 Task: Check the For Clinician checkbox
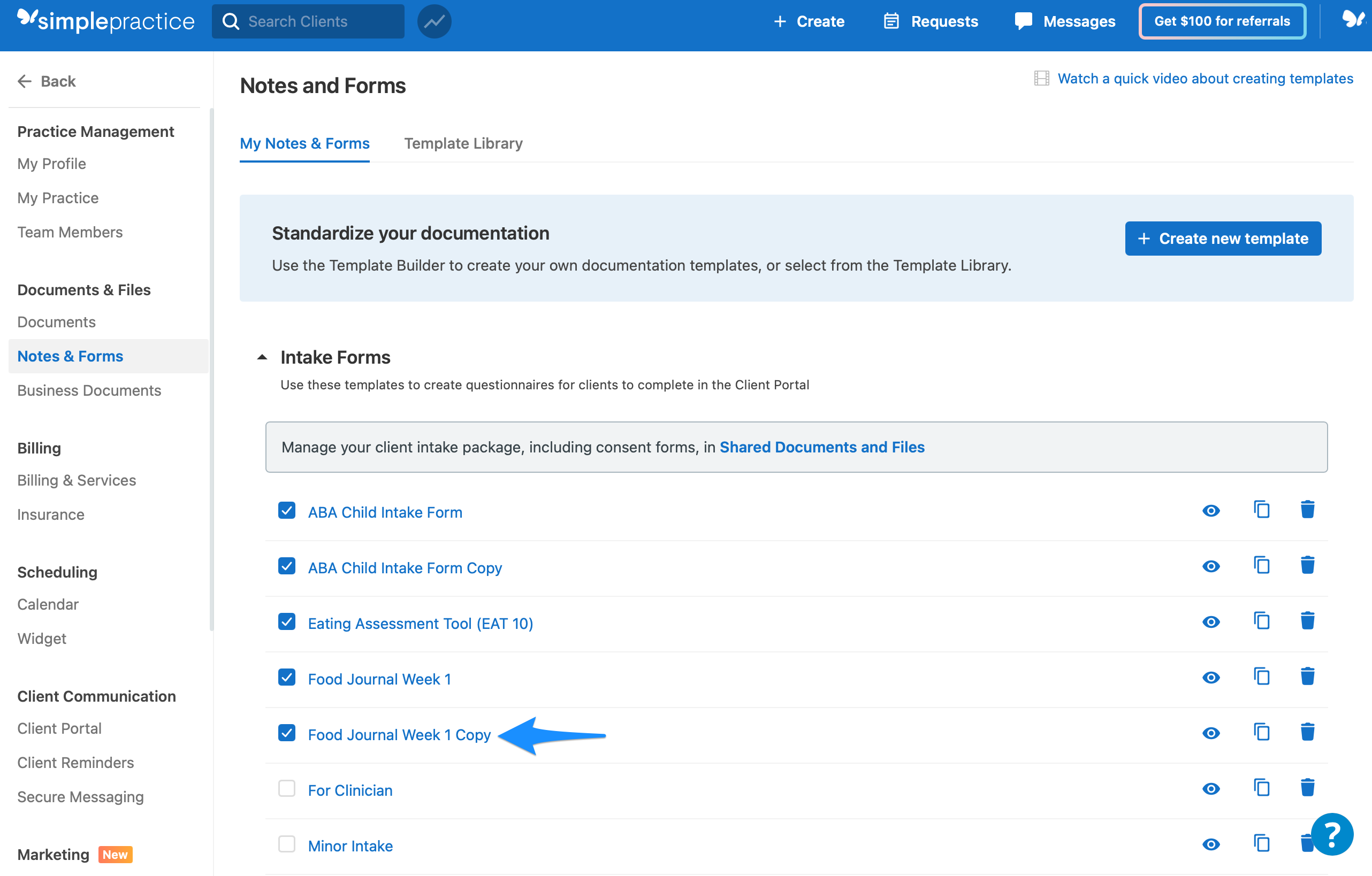(287, 789)
